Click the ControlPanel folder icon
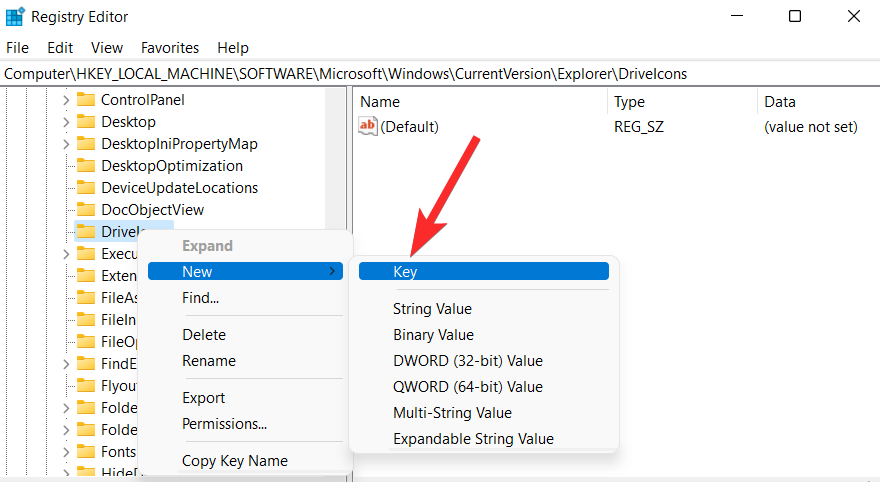Screen dimensions: 880x482 (x=86, y=100)
